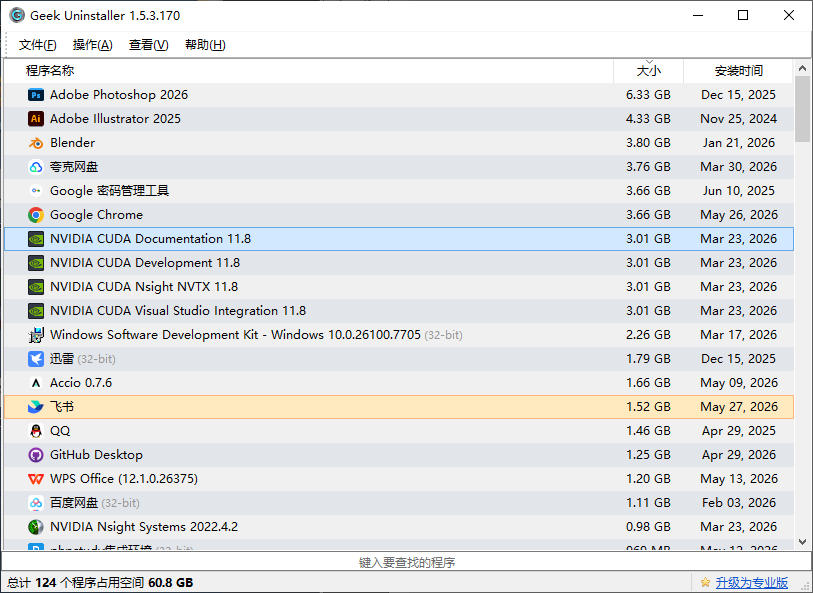Click the 百度网盘 icon
The image size is (813, 593).
(36, 503)
